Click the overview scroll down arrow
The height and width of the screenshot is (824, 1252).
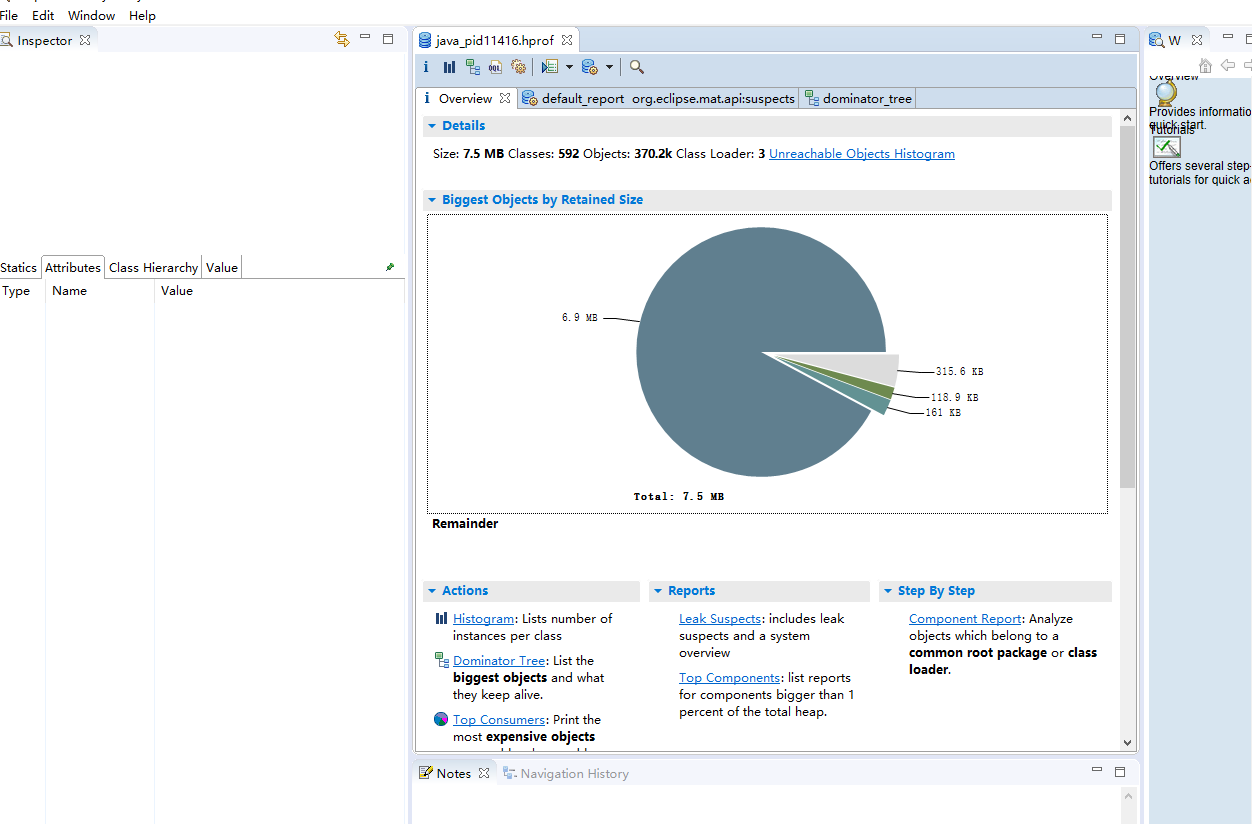1128,743
